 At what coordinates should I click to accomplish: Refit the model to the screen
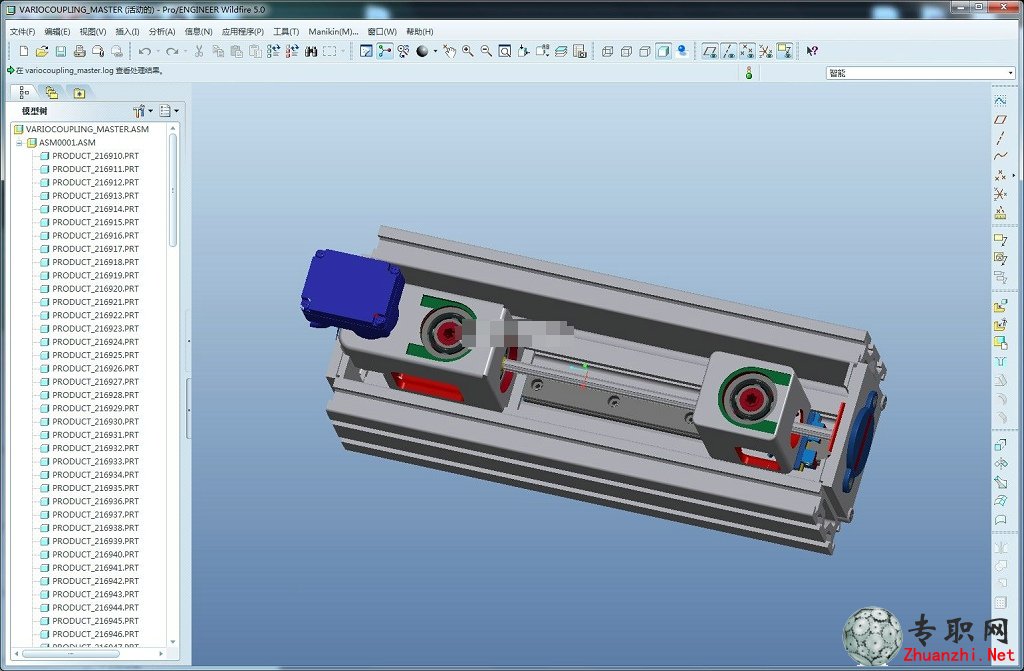point(505,51)
